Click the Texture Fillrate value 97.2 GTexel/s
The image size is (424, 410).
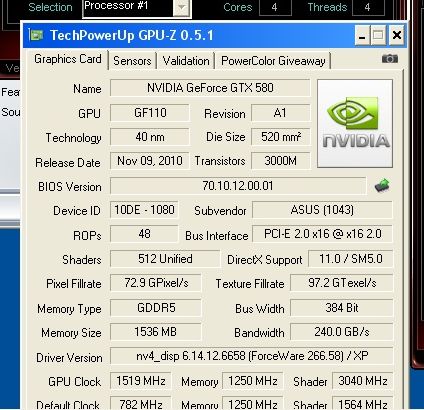pyautogui.click(x=342, y=283)
